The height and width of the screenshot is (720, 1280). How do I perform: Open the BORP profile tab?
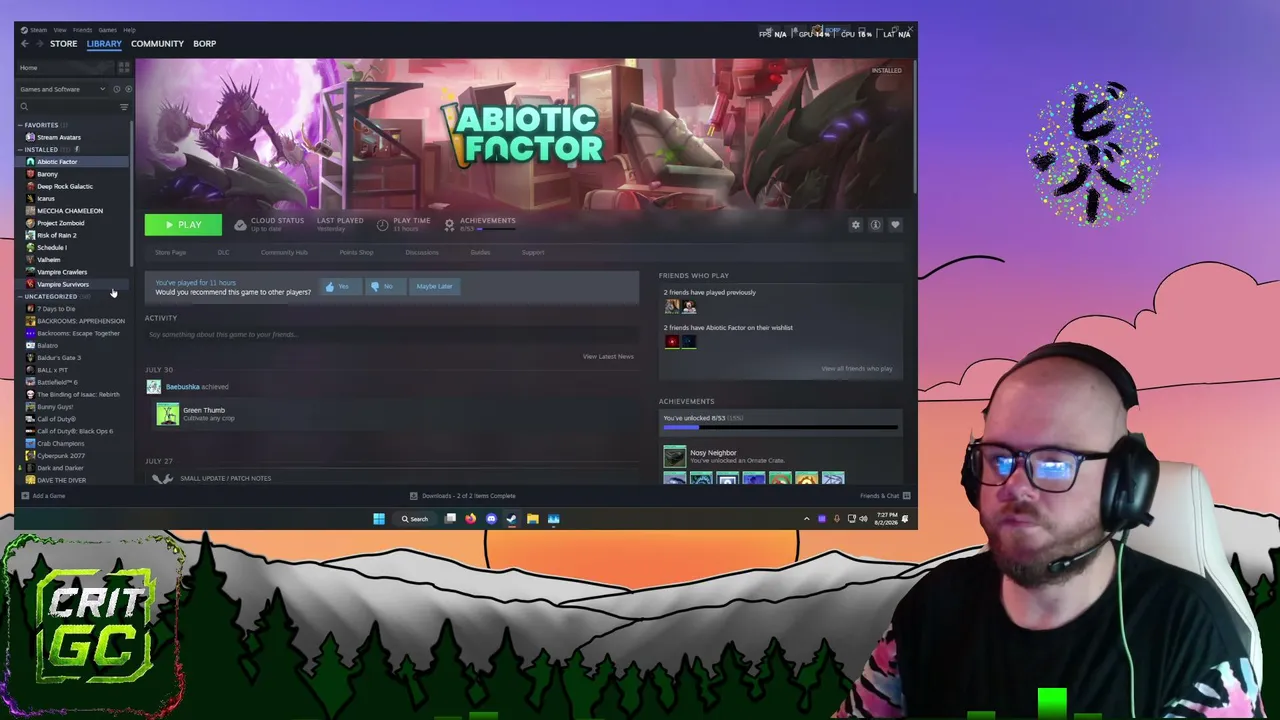(x=204, y=44)
